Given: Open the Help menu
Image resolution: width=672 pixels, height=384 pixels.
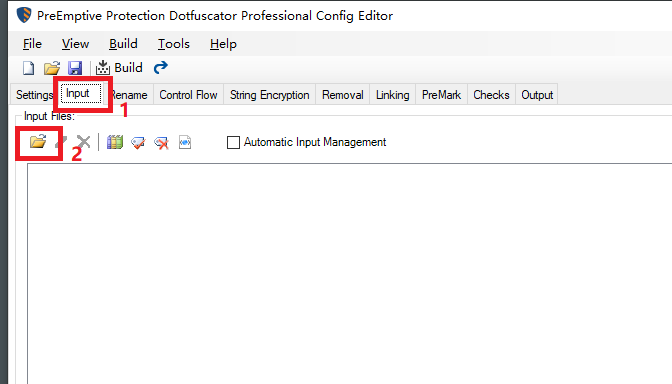Looking at the screenshot, I should click(x=223, y=44).
